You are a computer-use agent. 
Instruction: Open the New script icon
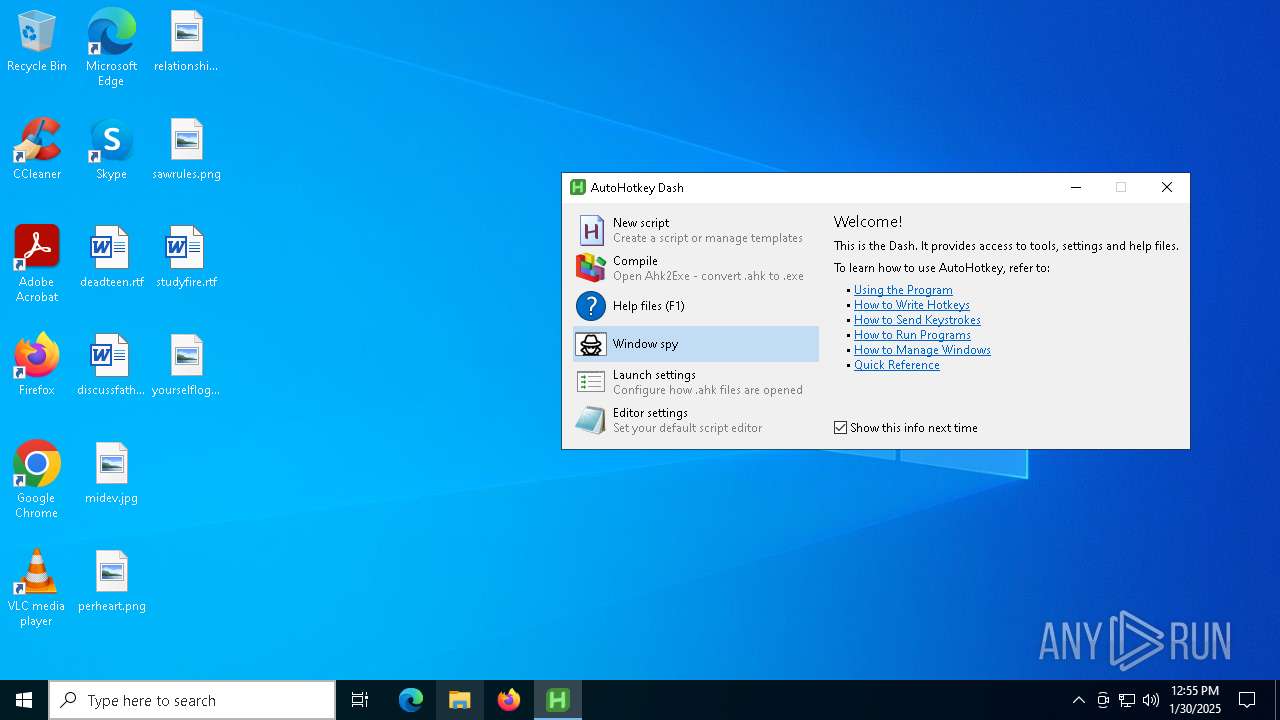(591, 230)
